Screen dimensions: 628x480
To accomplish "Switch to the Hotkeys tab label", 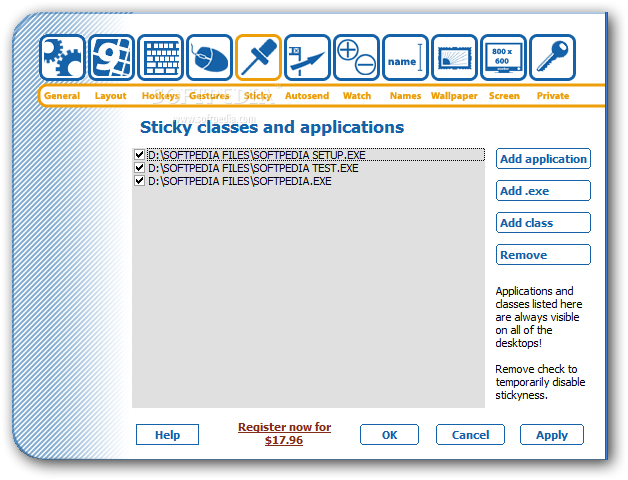I will click(x=160, y=96).
